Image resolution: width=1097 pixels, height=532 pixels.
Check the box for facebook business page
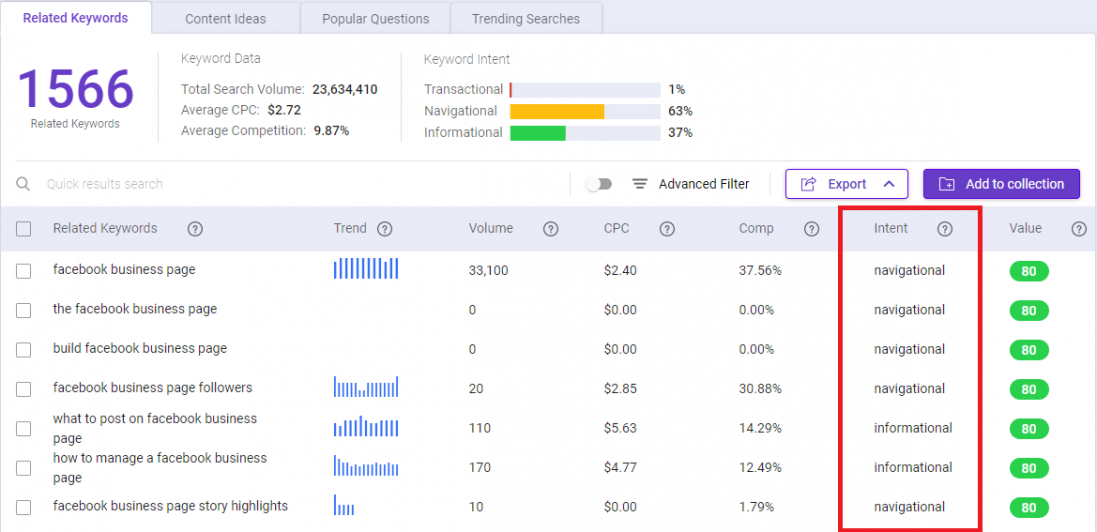(23, 271)
